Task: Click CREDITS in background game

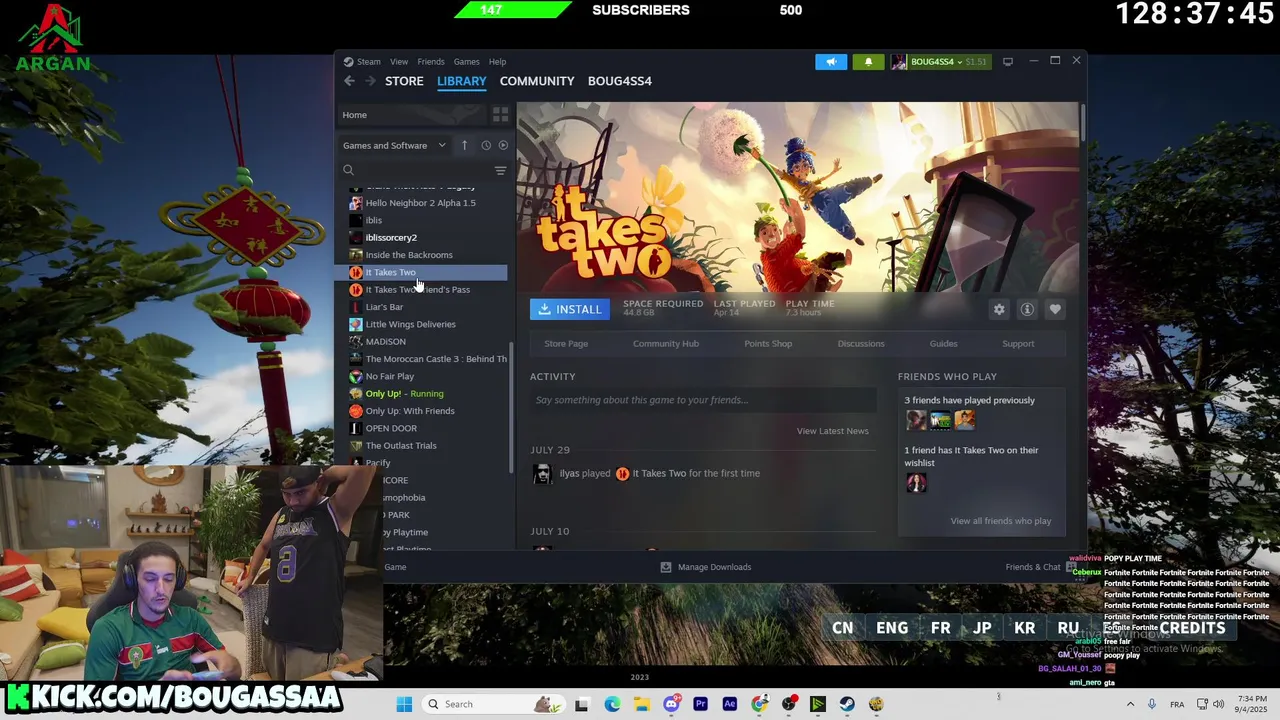Action: coord(1192,628)
